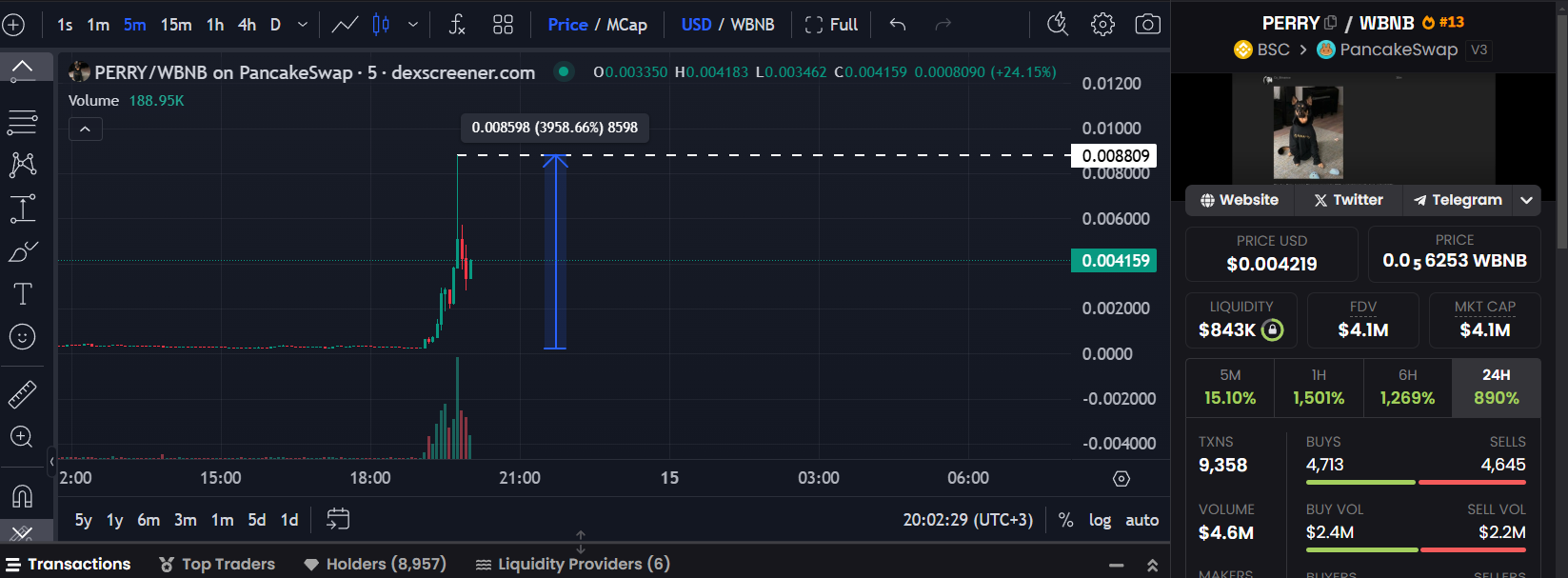Screen dimensions: 1568x578
Task: Open the layout grid templates icon
Action: 503,25
